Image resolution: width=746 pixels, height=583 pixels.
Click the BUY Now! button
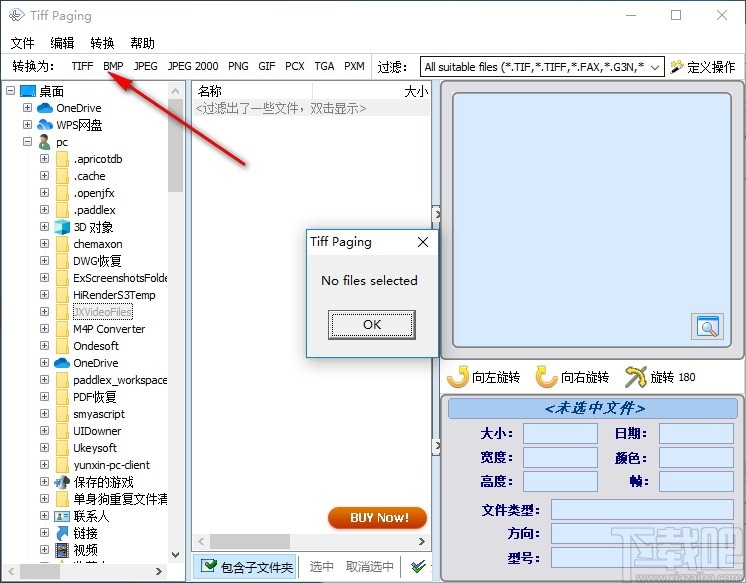[x=378, y=517]
